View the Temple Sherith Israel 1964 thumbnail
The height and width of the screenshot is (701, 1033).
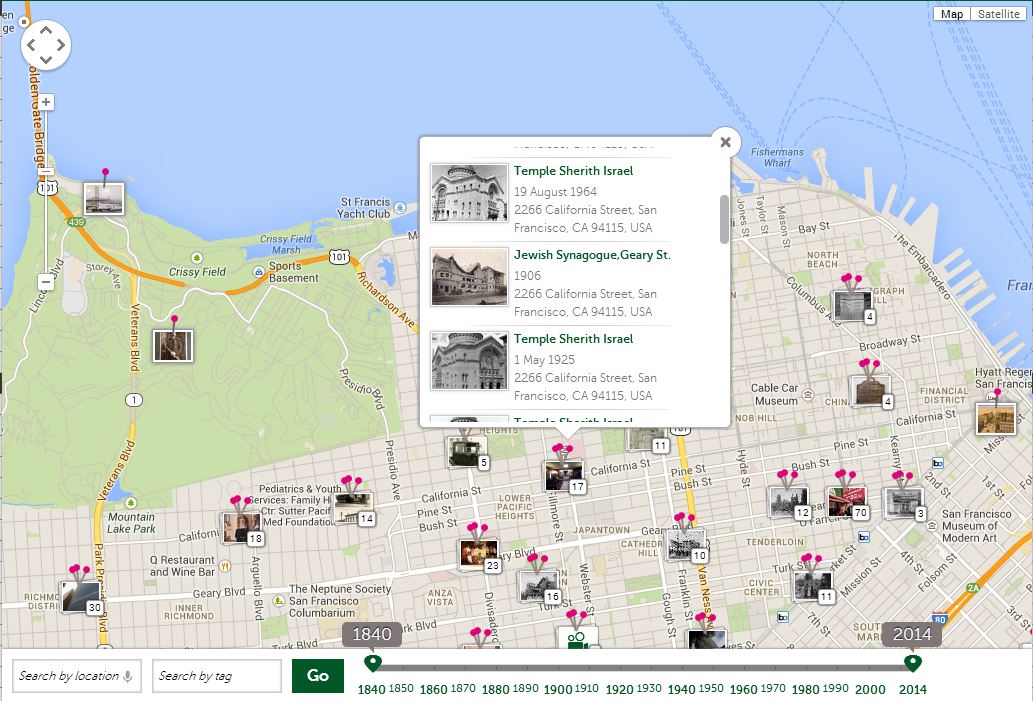point(469,193)
